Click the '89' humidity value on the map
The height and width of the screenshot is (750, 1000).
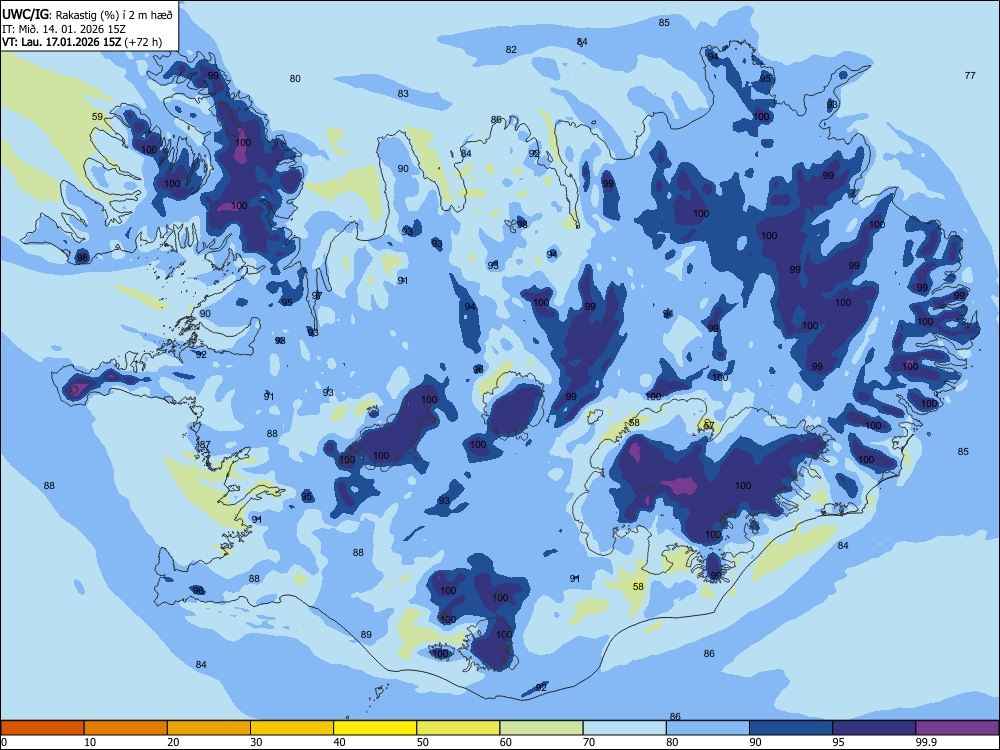366,635
